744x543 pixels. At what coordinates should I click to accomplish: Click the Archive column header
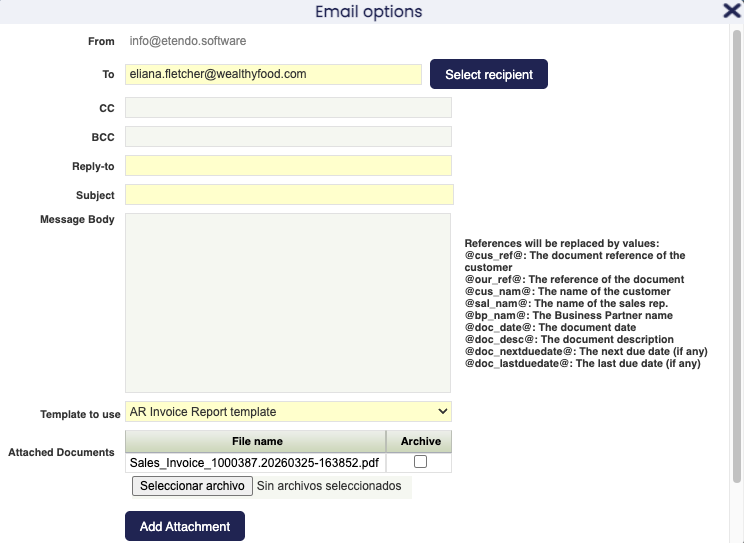[420, 441]
